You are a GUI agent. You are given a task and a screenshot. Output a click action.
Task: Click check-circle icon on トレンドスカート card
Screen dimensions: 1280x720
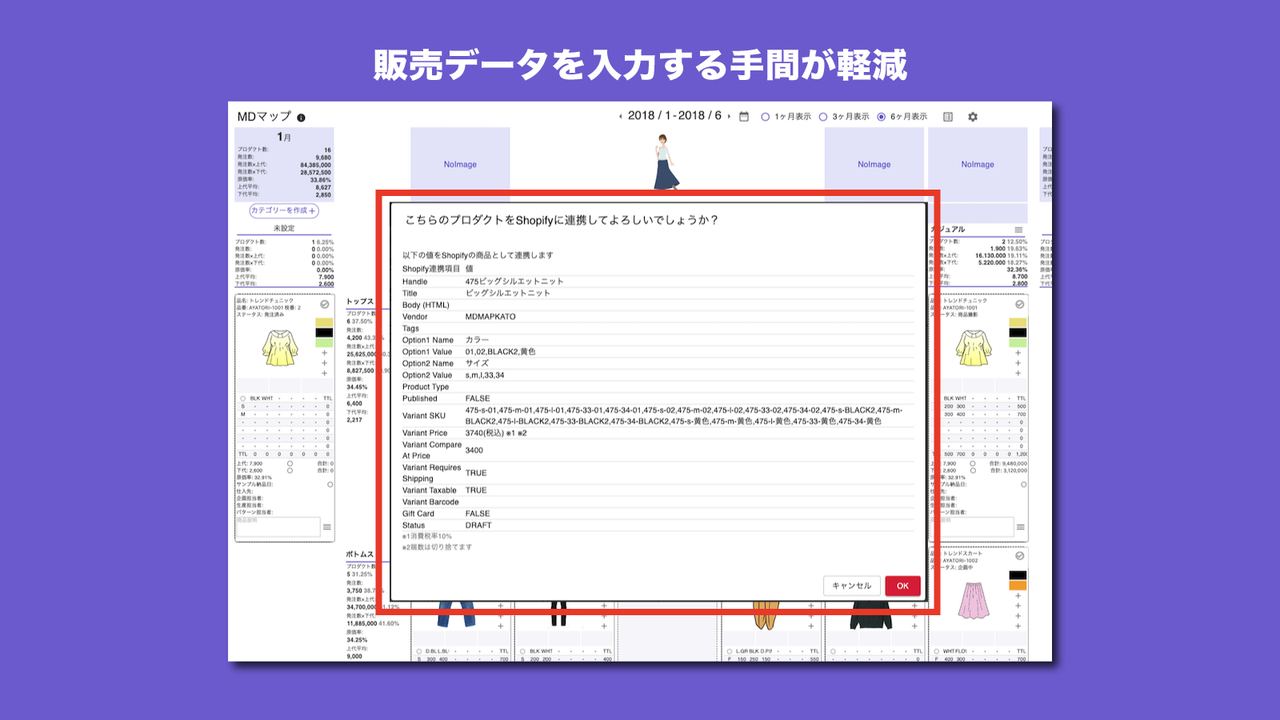tap(1019, 556)
